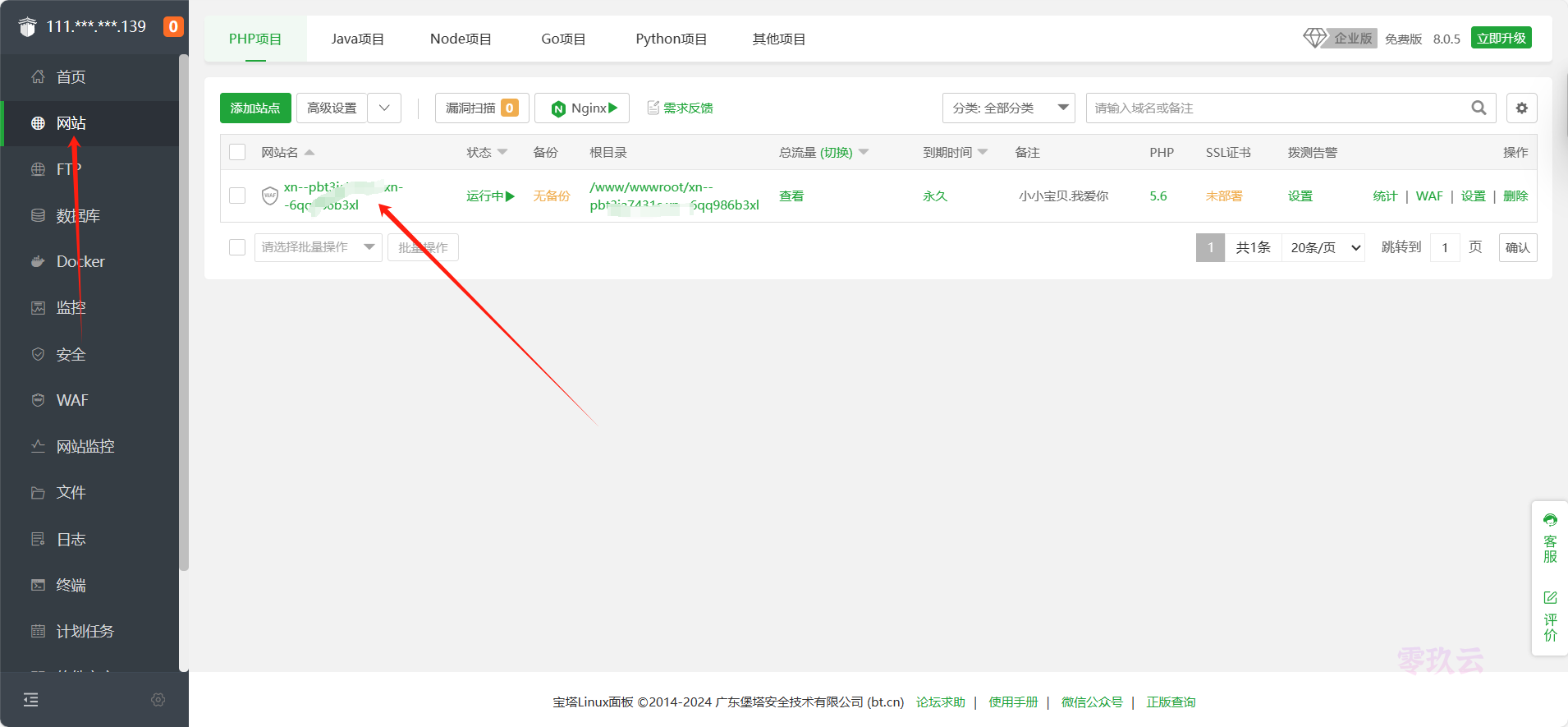Open the 请选择批量操作 dropdown
1568x727 pixels.
[x=319, y=247]
